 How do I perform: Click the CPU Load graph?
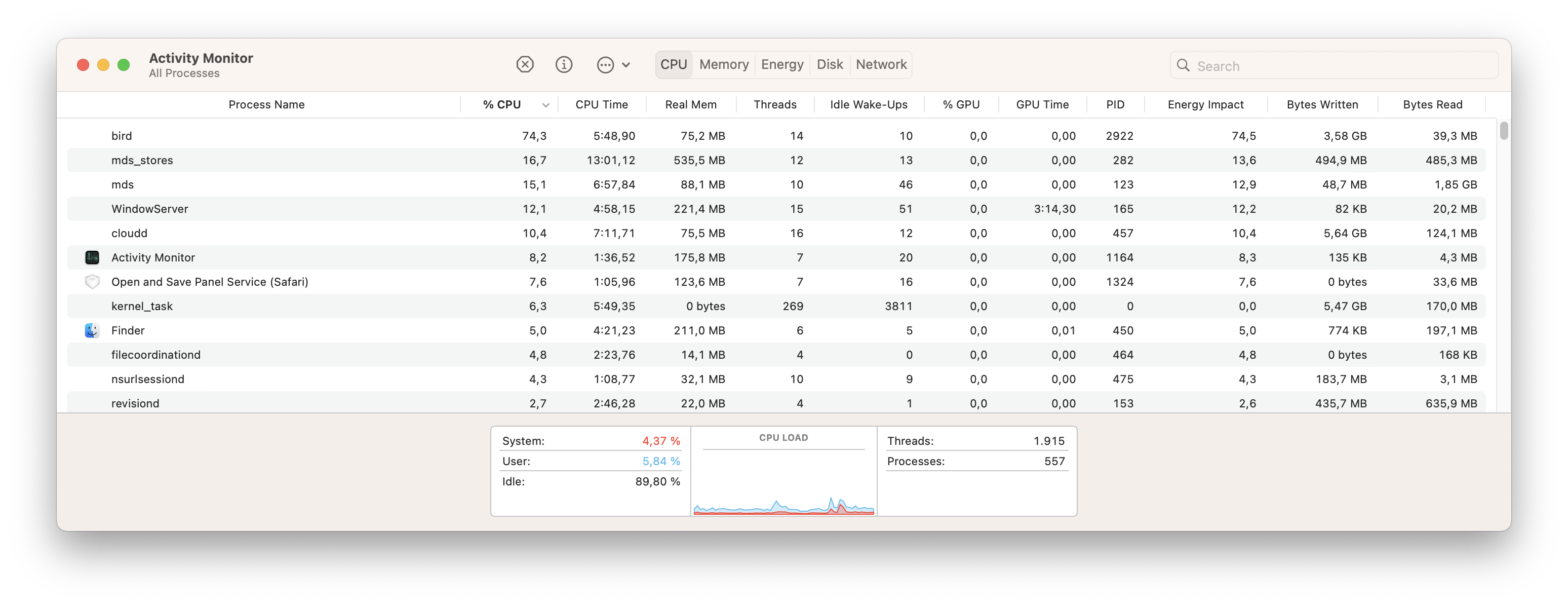(783, 484)
